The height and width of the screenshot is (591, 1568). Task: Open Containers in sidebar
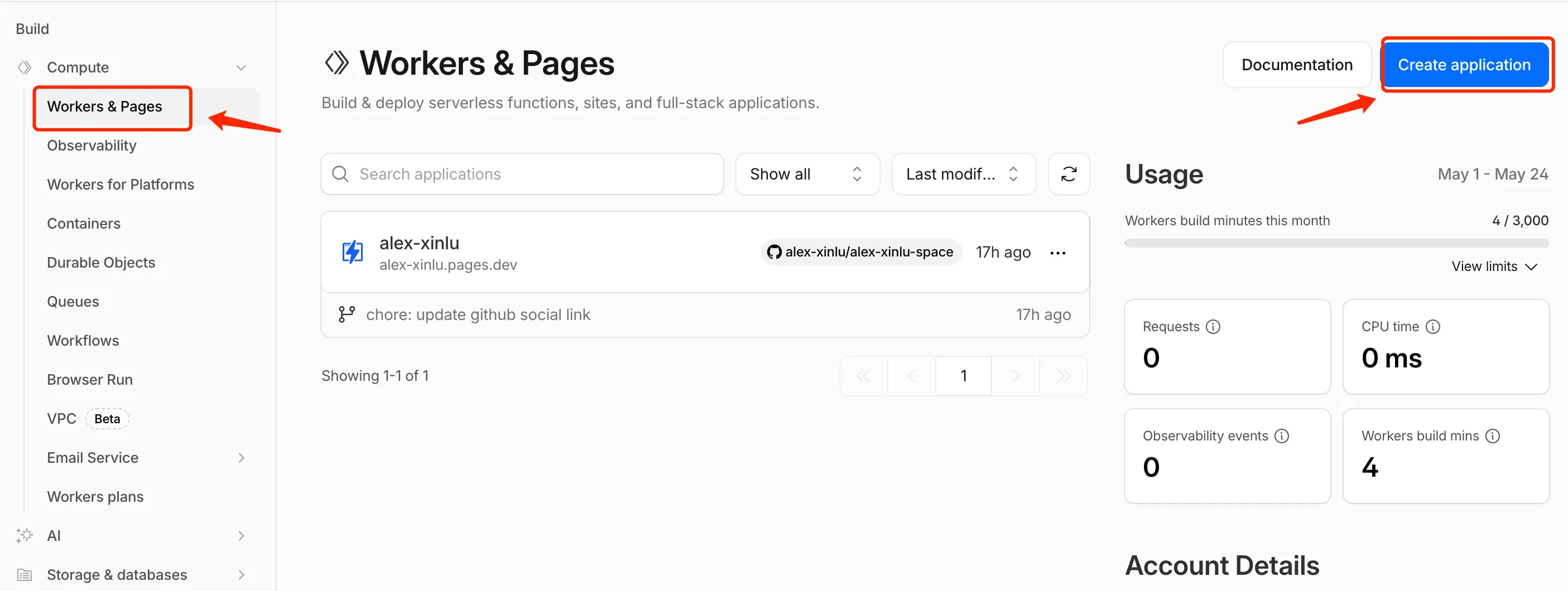click(83, 223)
